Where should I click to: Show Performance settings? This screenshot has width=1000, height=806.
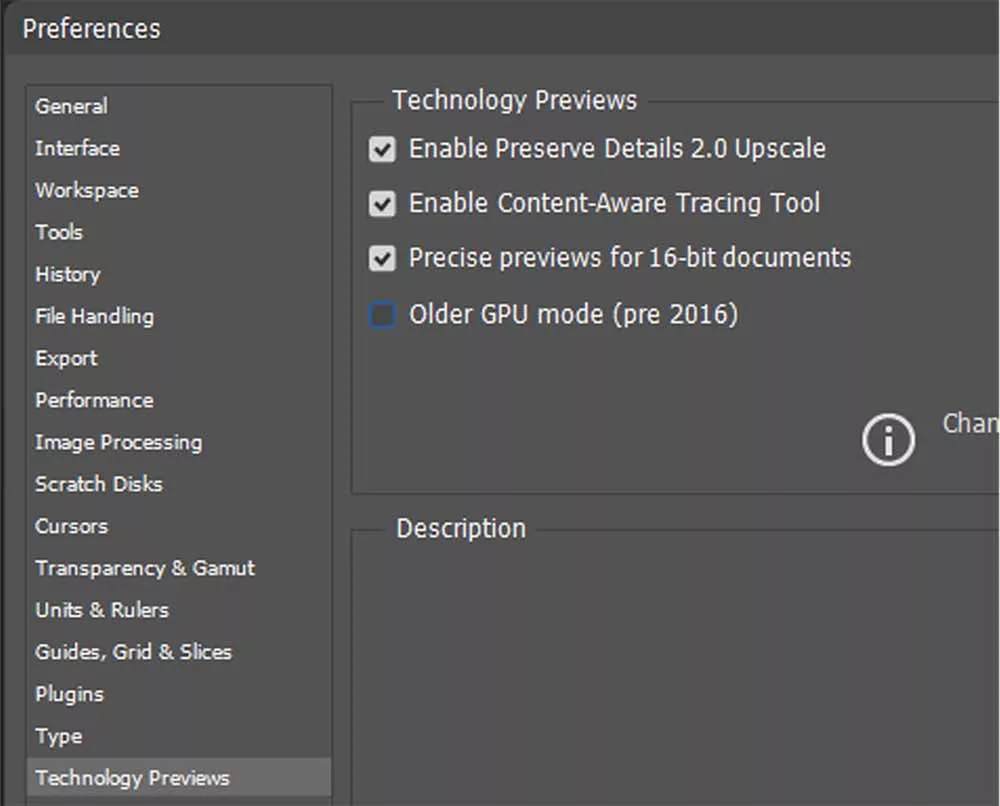click(x=94, y=400)
